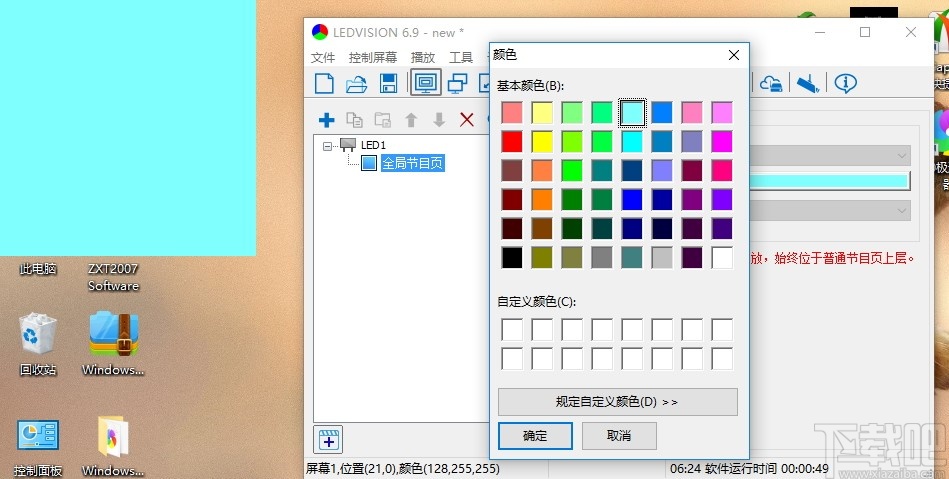Select the hot pink swatch in the third row

722,170
